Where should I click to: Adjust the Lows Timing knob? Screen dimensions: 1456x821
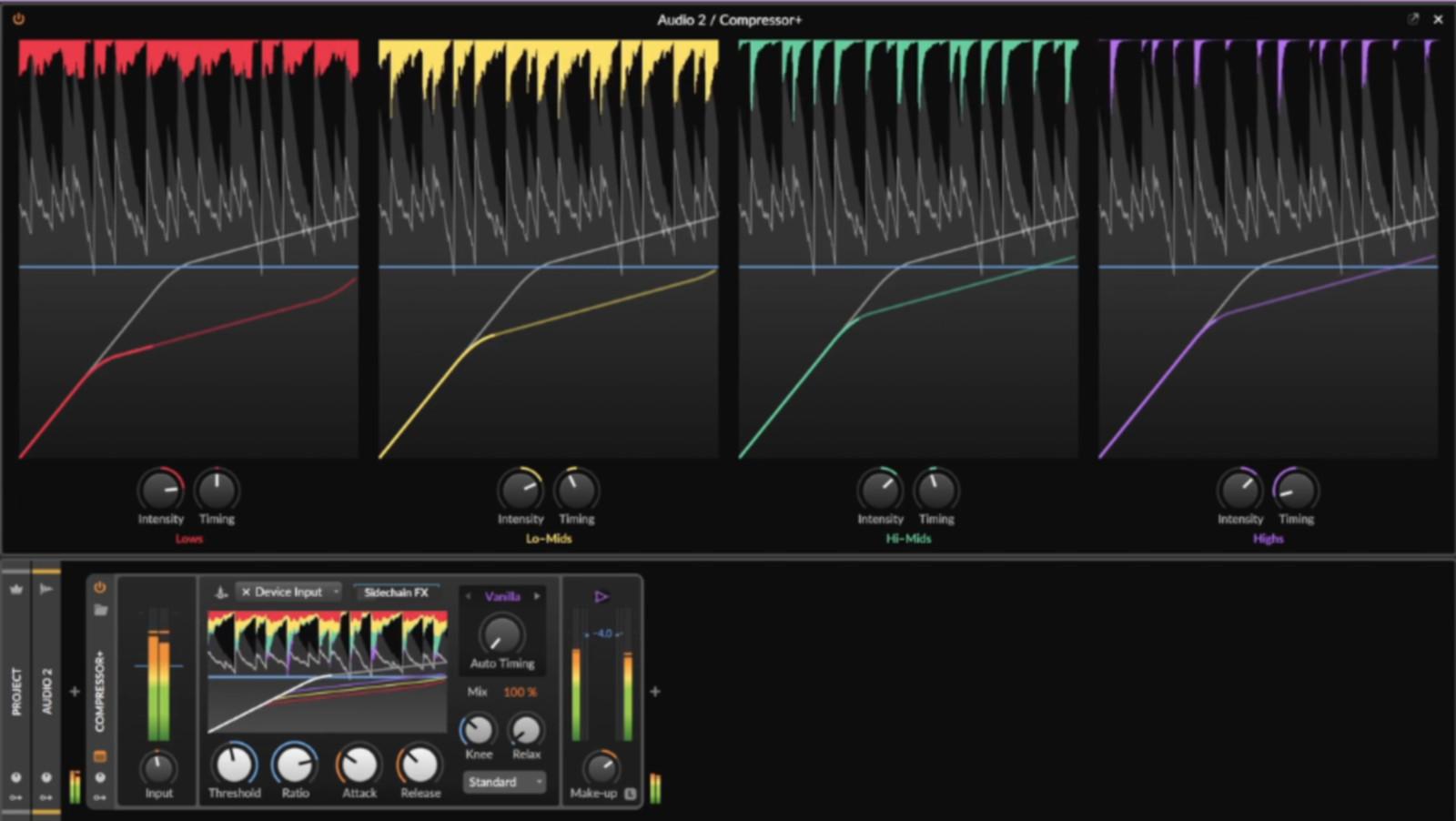217,490
